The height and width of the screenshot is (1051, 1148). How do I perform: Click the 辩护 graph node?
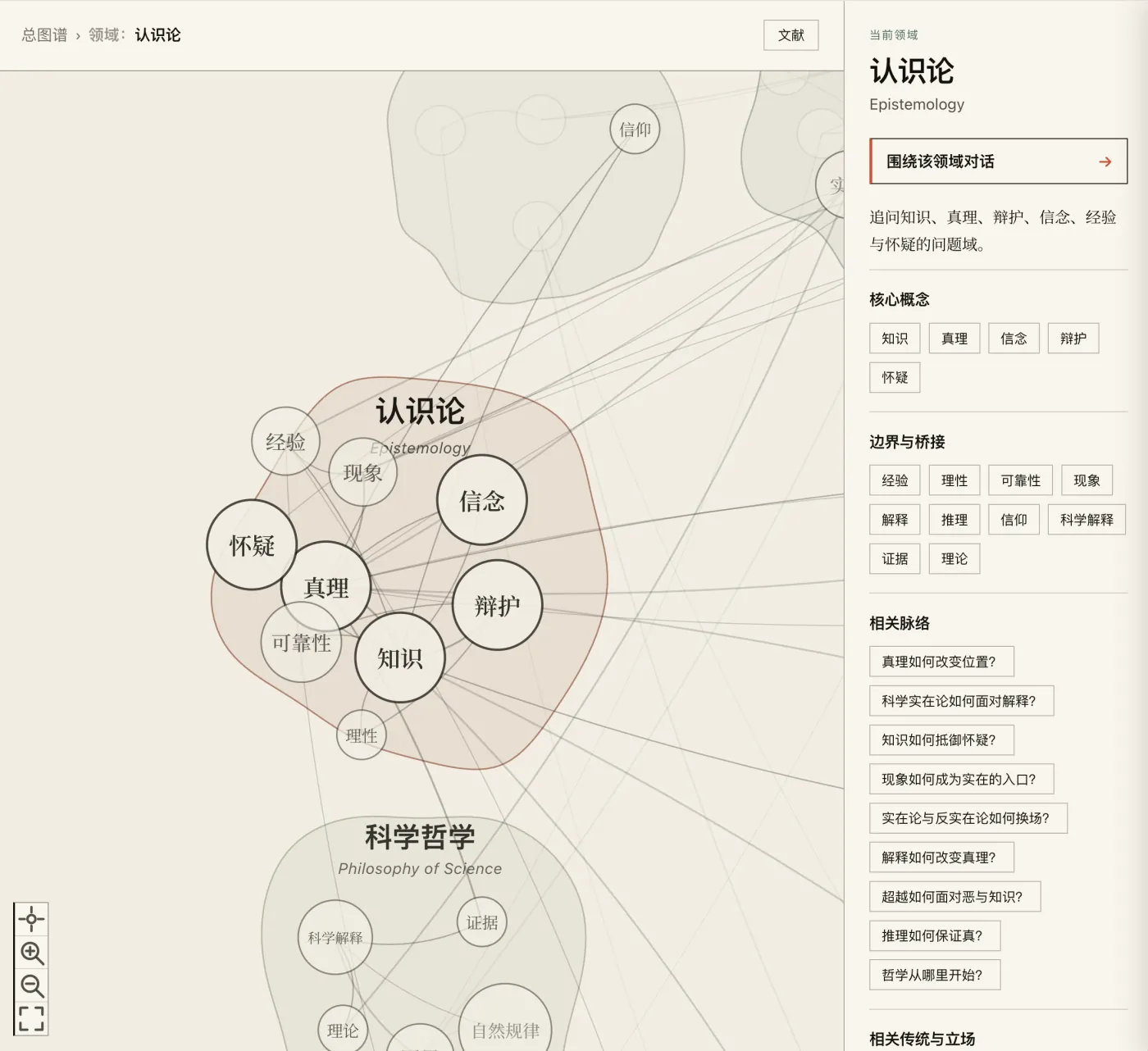(x=498, y=605)
